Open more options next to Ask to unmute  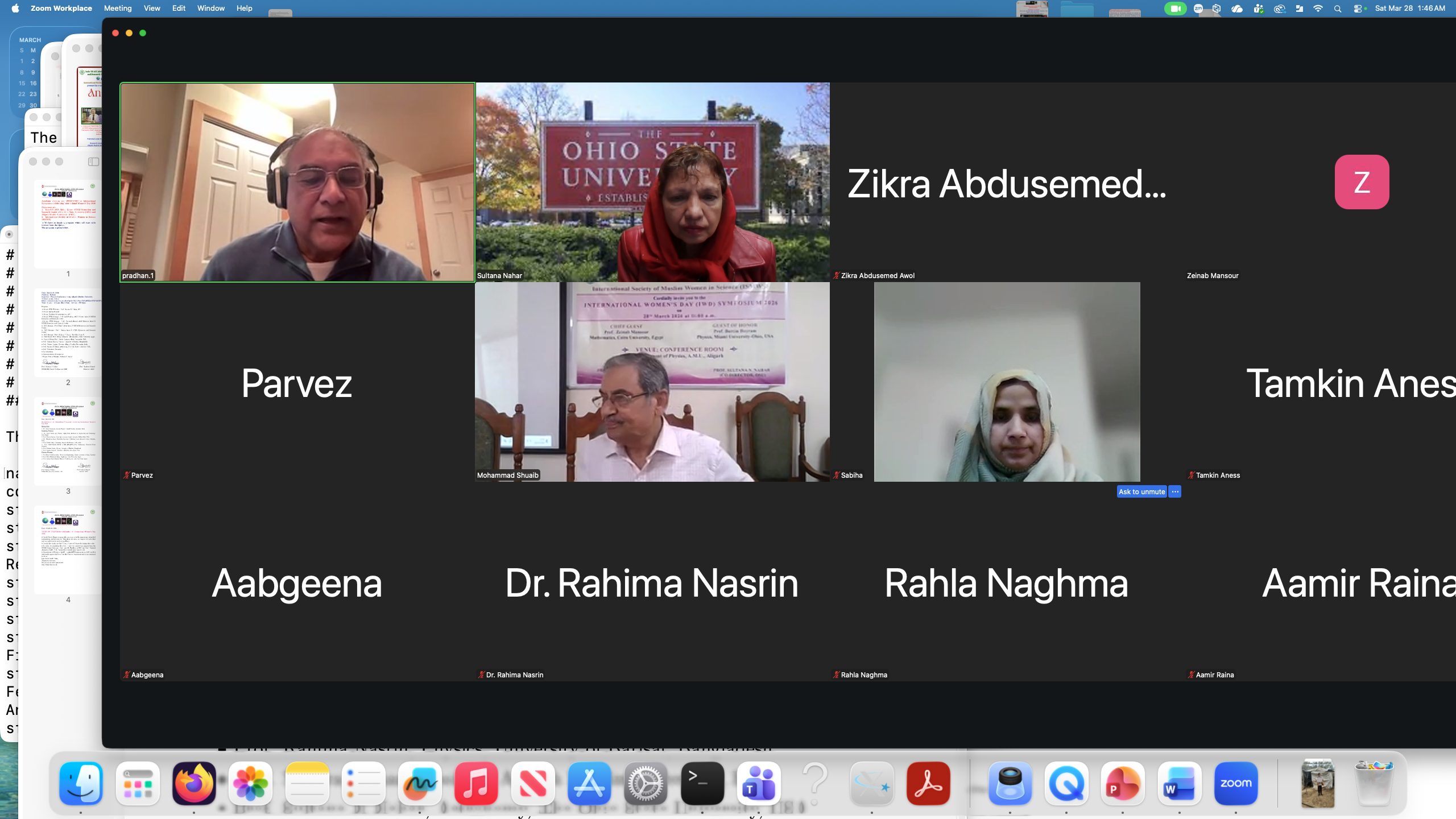point(1175,491)
